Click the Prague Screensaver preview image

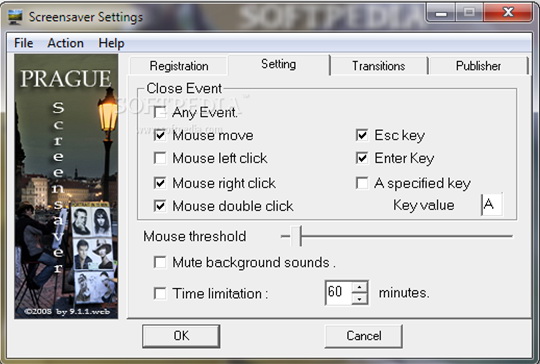66,186
